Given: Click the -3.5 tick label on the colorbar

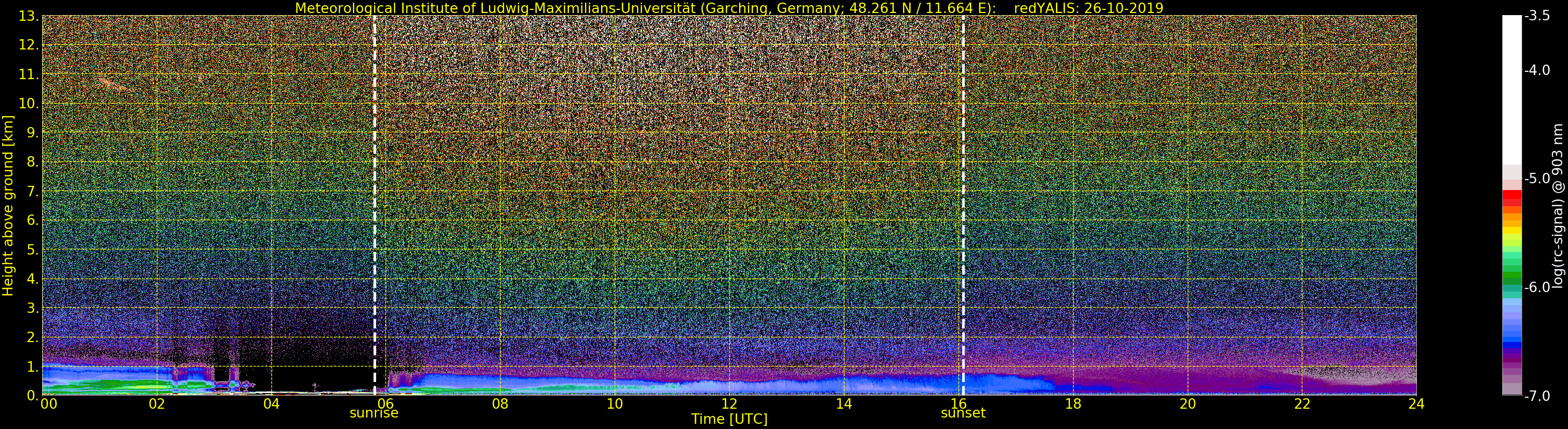Looking at the screenshot, I should tap(1538, 16).
